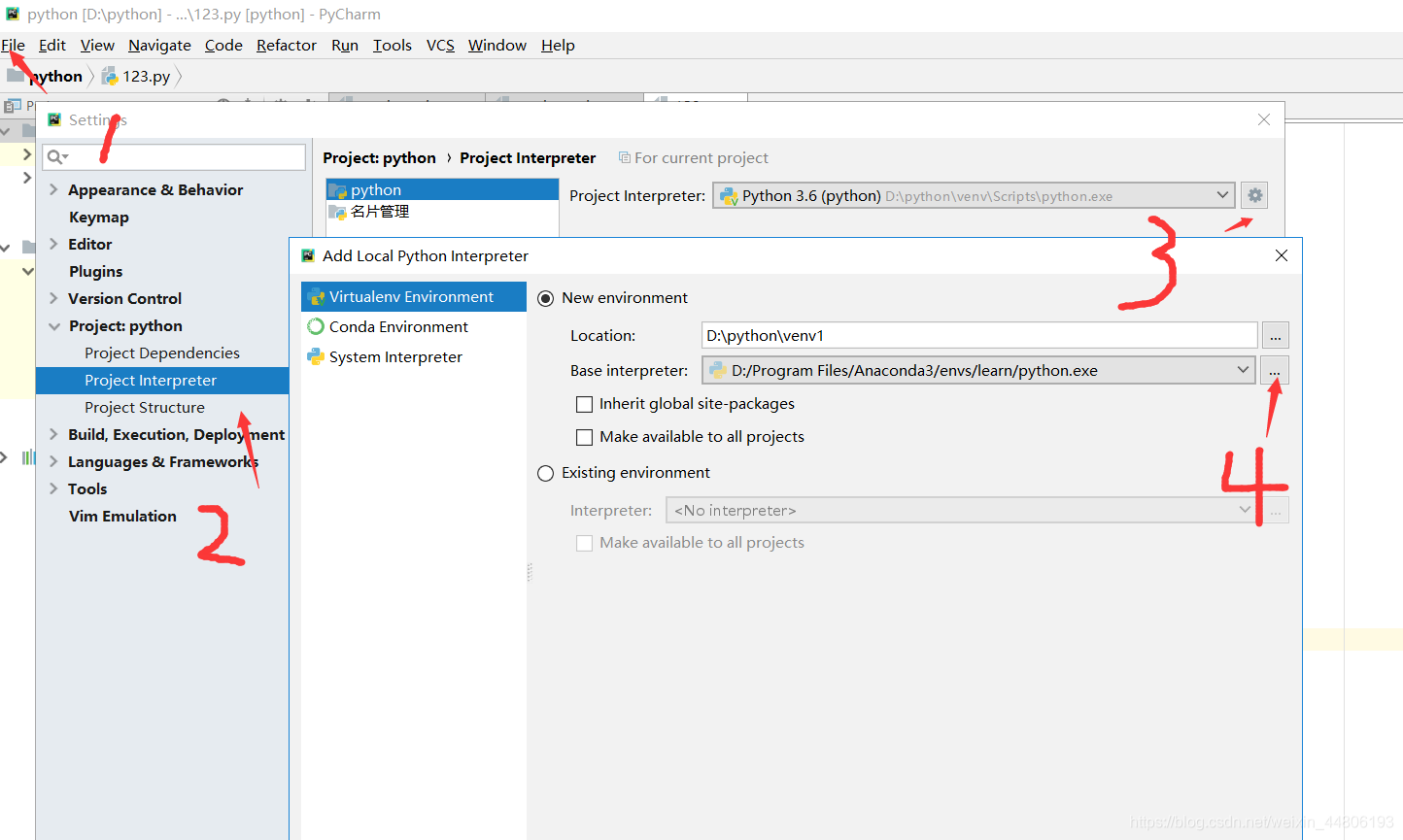The width and height of the screenshot is (1403, 840).
Task: Browse for the Base interpreter path
Action: (1275, 371)
